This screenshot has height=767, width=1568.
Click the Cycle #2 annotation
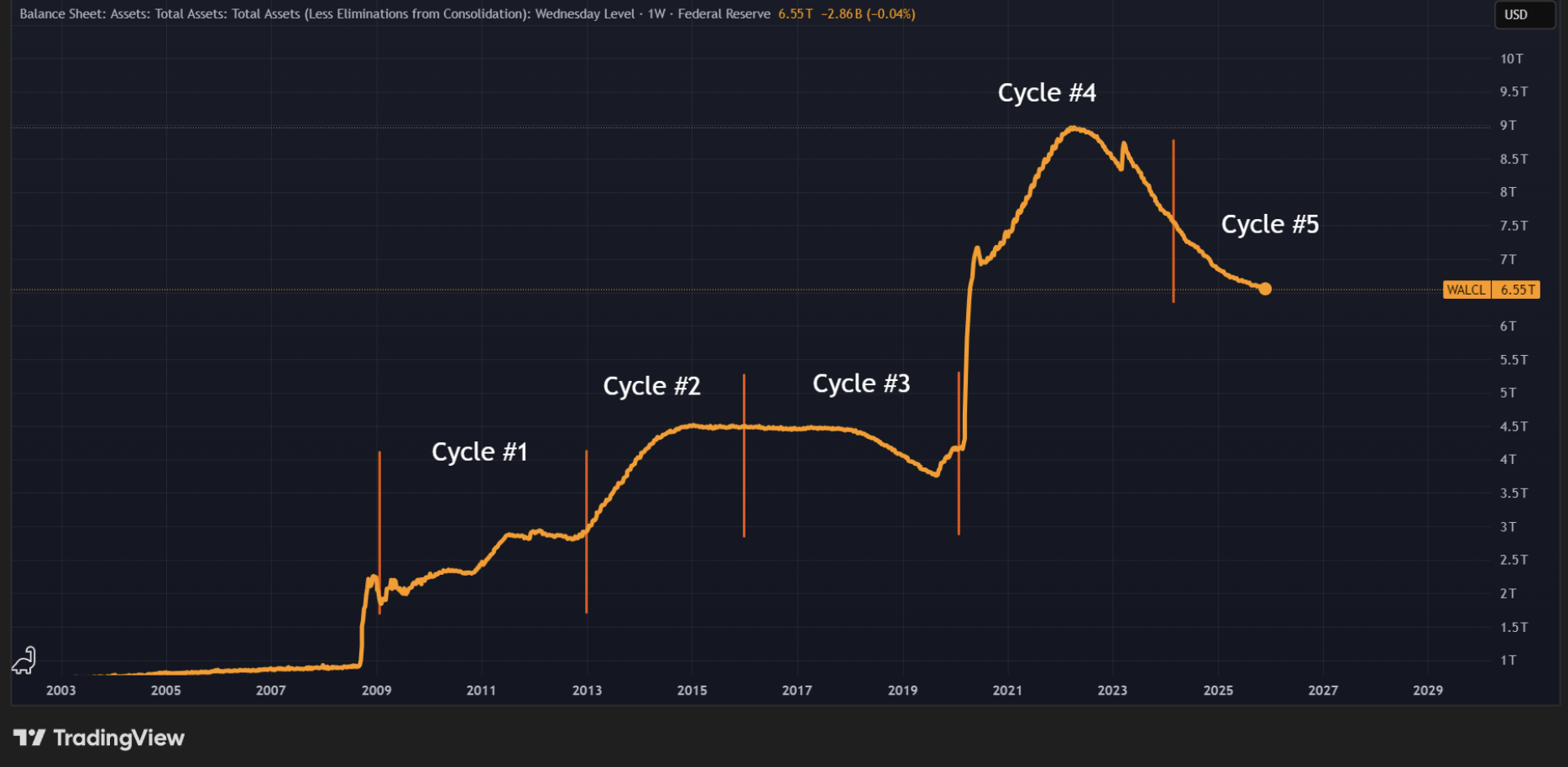(651, 386)
